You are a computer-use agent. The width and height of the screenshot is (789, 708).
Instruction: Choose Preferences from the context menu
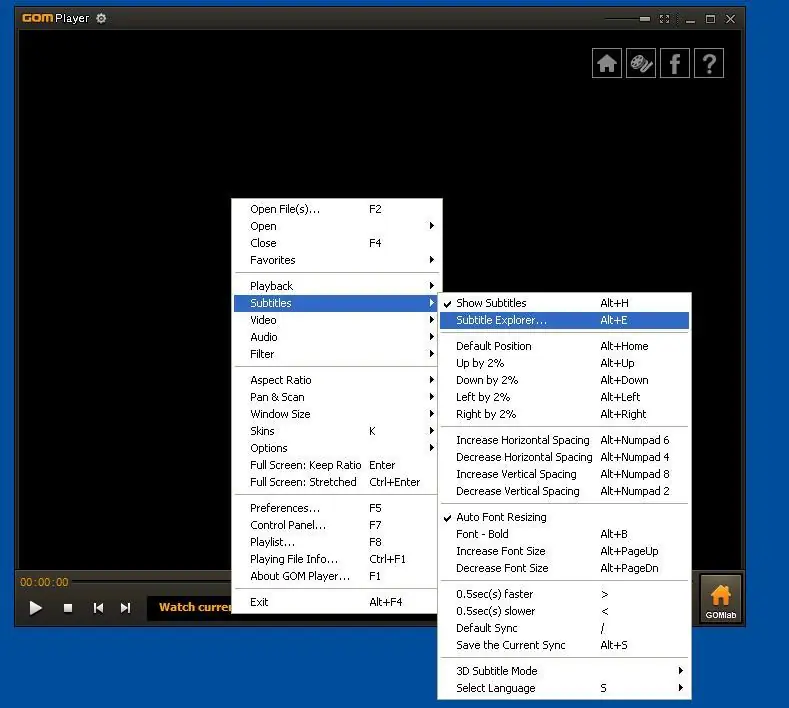(285, 508)
